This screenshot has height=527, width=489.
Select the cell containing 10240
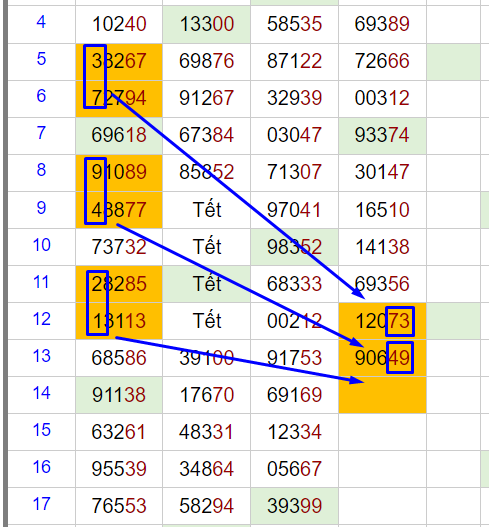[119, 25]
